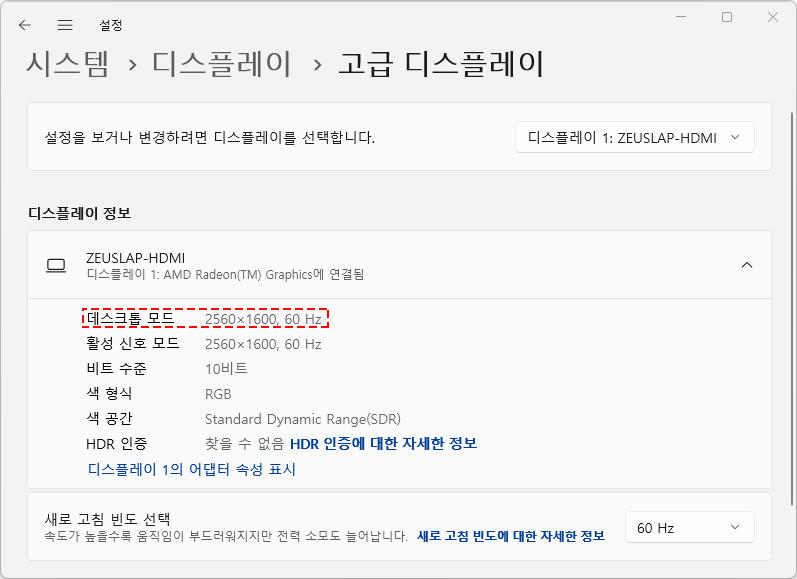Click the 데스크톱 모드 label
This screenshot has height=579, width=797.
[x=131, y=319]
